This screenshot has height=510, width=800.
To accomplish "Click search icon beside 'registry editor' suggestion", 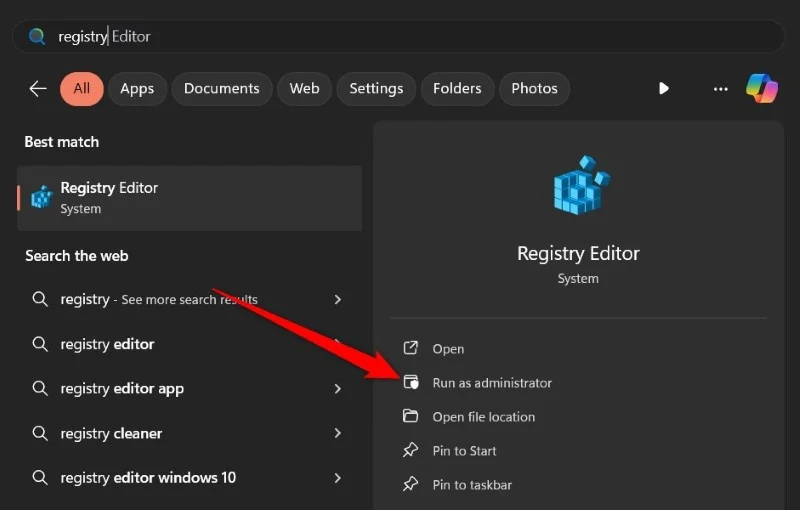I will [x=40, y=344].
